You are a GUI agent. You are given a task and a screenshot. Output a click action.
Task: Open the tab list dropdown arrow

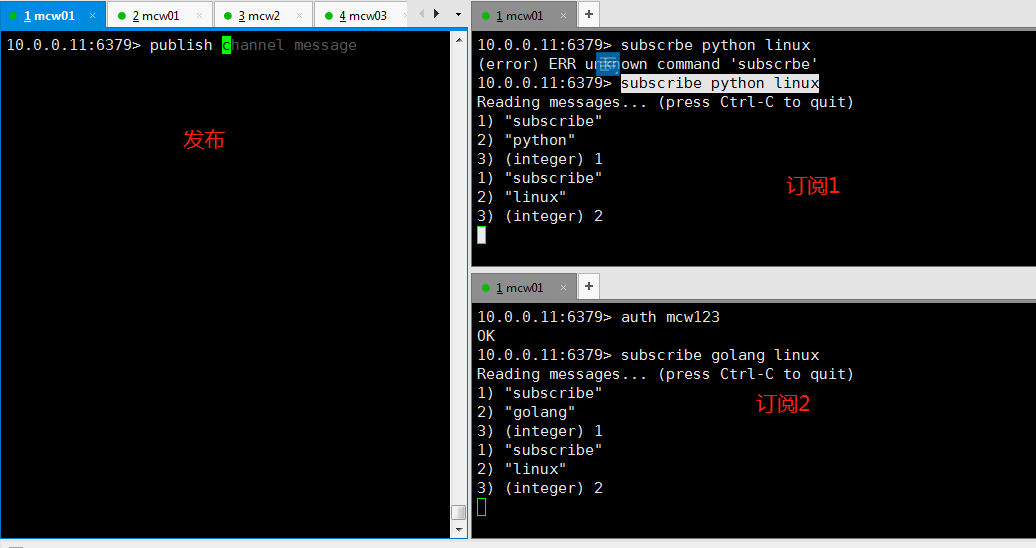[459, 15]
